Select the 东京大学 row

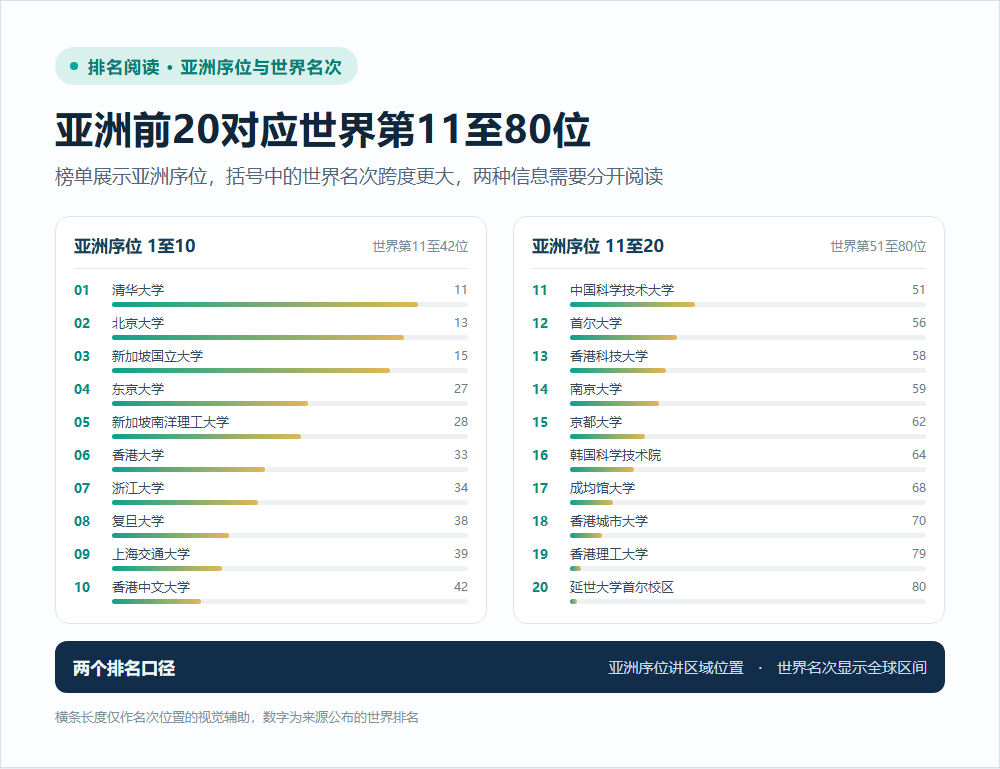[271, 395]
